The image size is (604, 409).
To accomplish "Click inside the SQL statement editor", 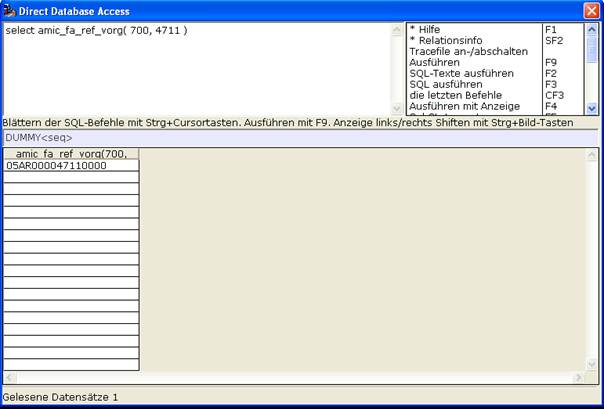I will 196,69.
